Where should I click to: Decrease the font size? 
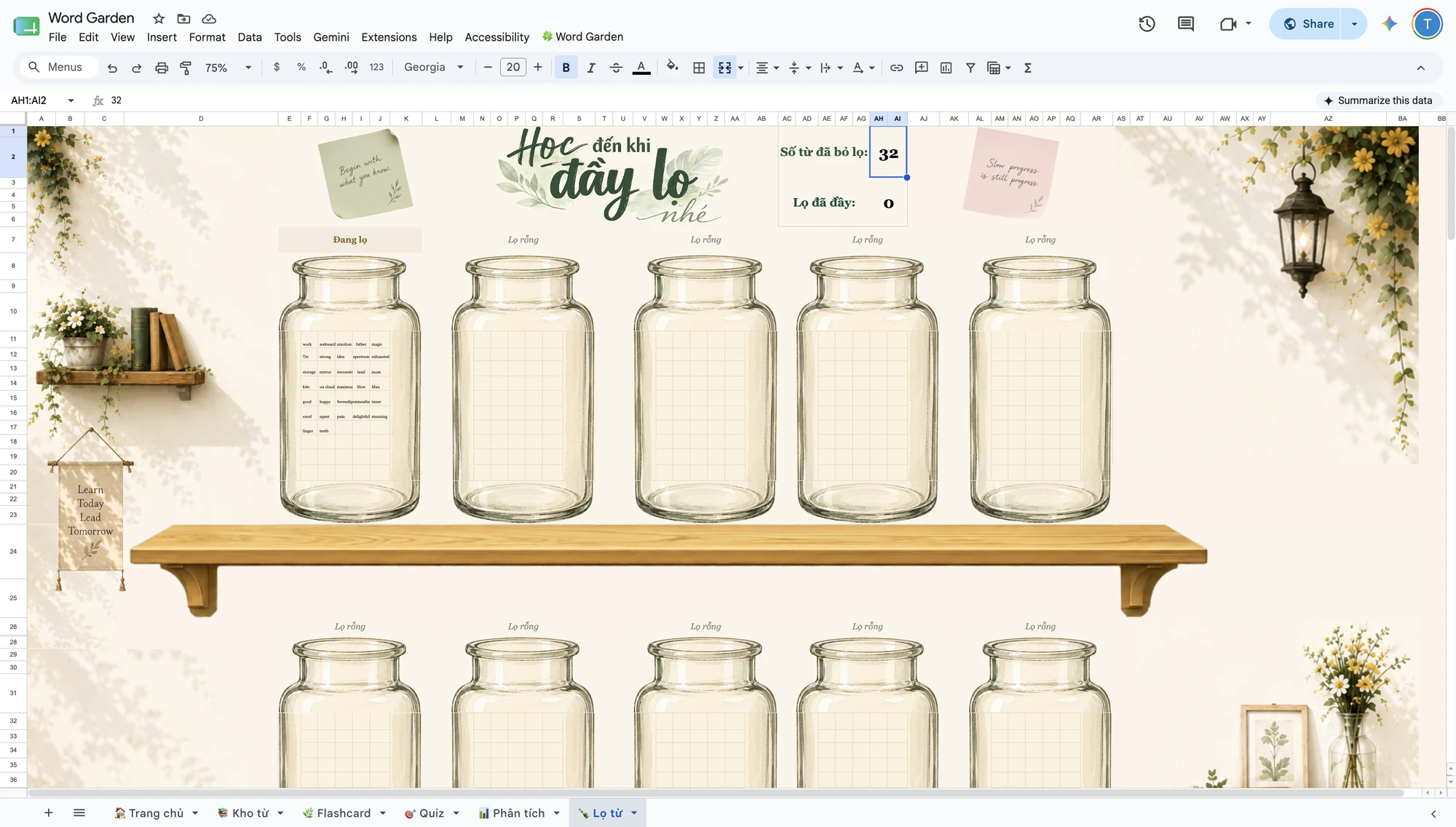click(x=488, y=68)
